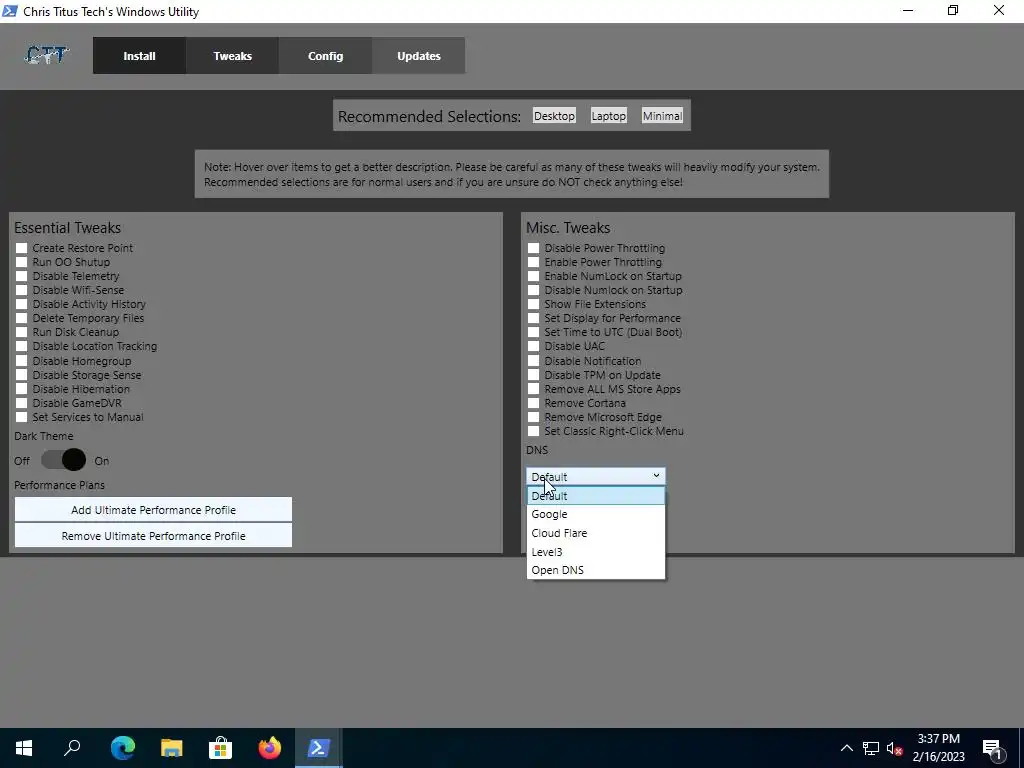Tick Enable NumLock on Startup

[534, 276]
